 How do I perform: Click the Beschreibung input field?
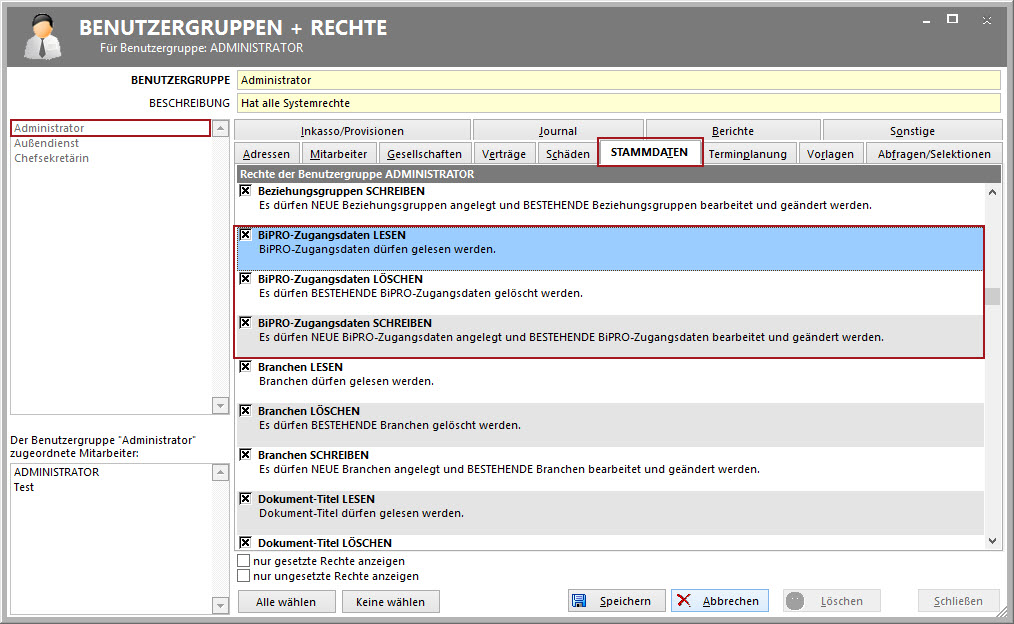tap(617, 103)
